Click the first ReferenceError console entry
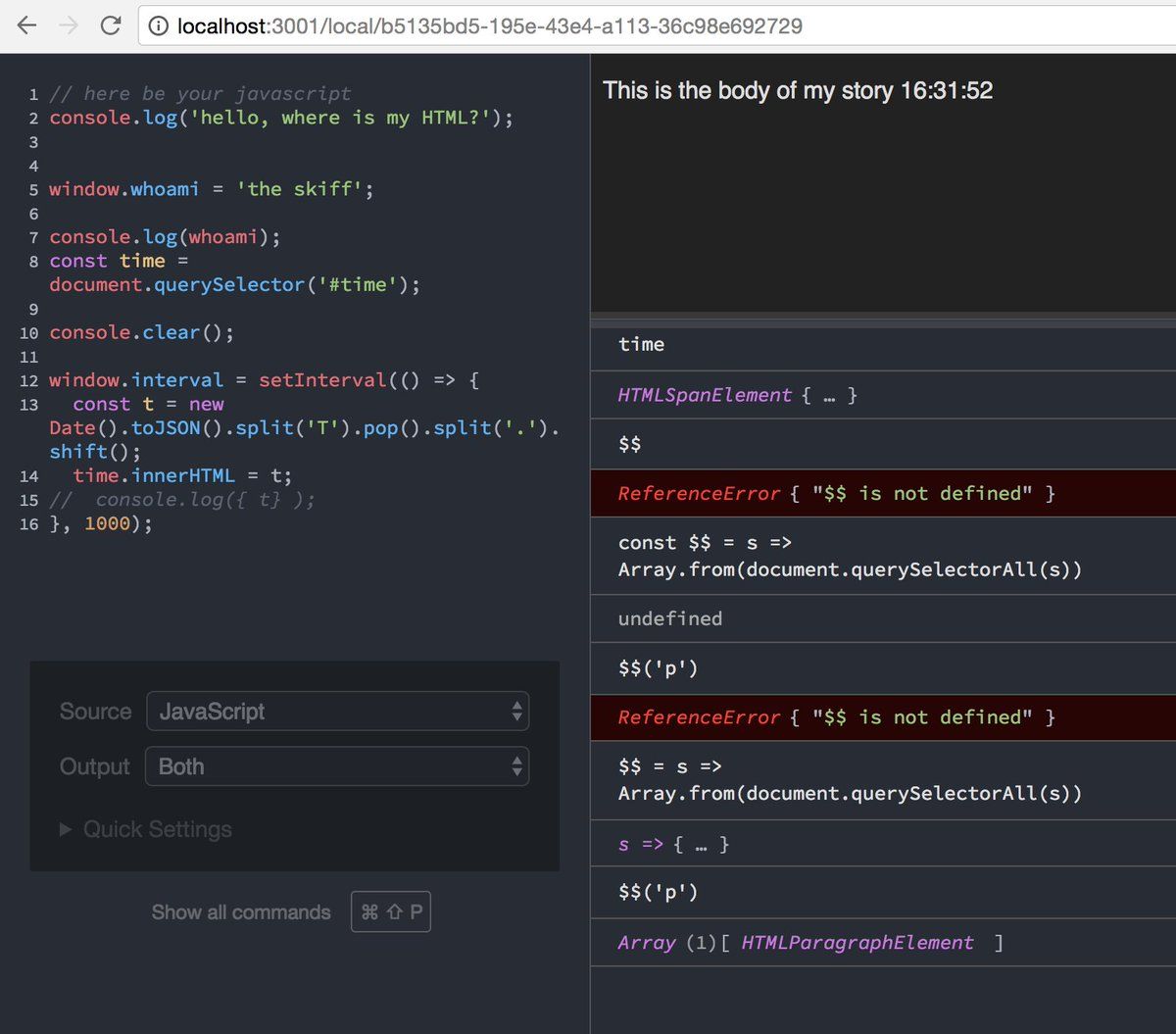The width and height of the screenshot is (1176, 1034). click(835, 493)
